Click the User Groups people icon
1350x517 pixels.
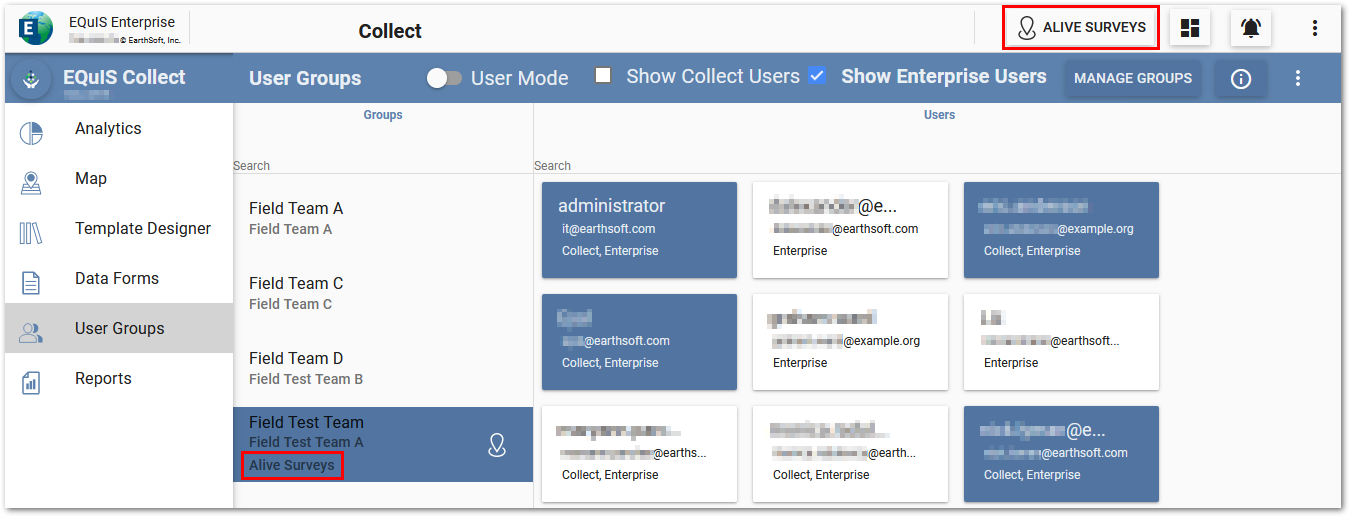coord(31,333)
